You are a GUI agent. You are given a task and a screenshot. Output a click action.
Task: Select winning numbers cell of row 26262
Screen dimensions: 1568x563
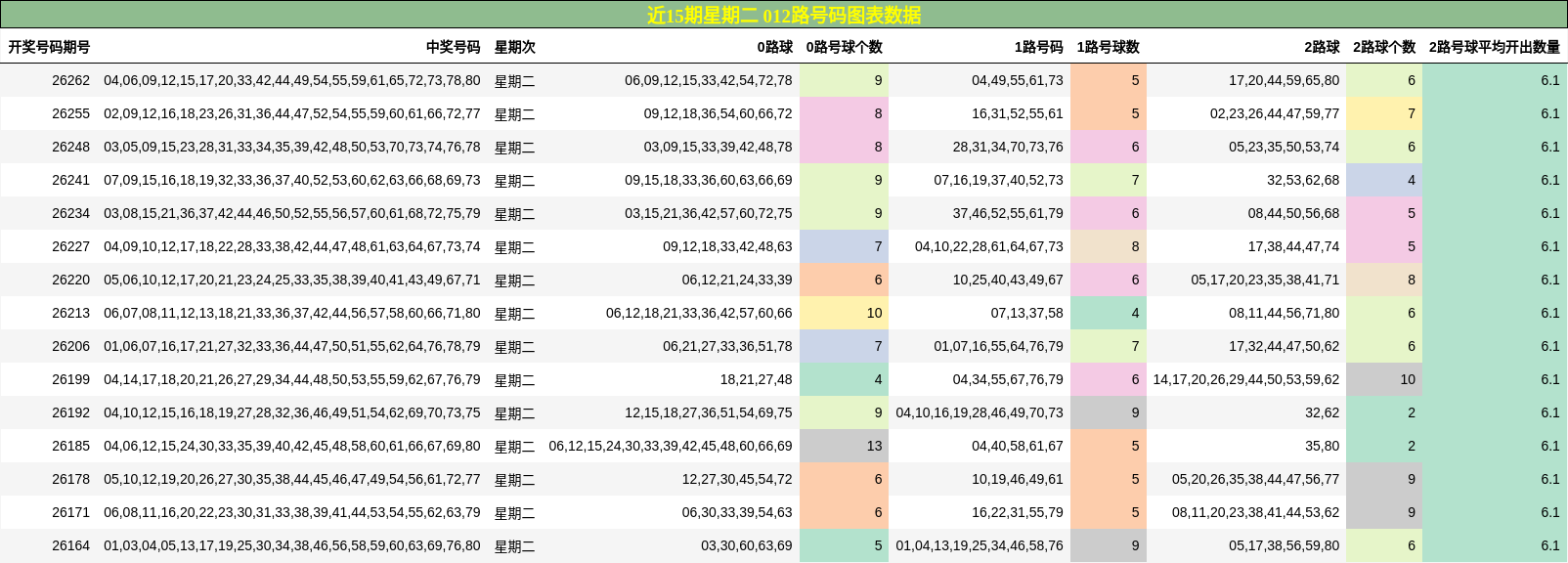[292, 80]
